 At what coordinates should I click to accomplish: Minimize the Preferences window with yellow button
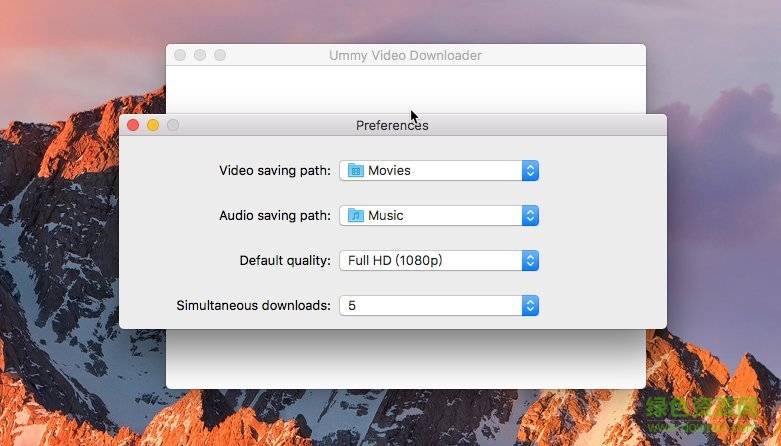[153, 125]
